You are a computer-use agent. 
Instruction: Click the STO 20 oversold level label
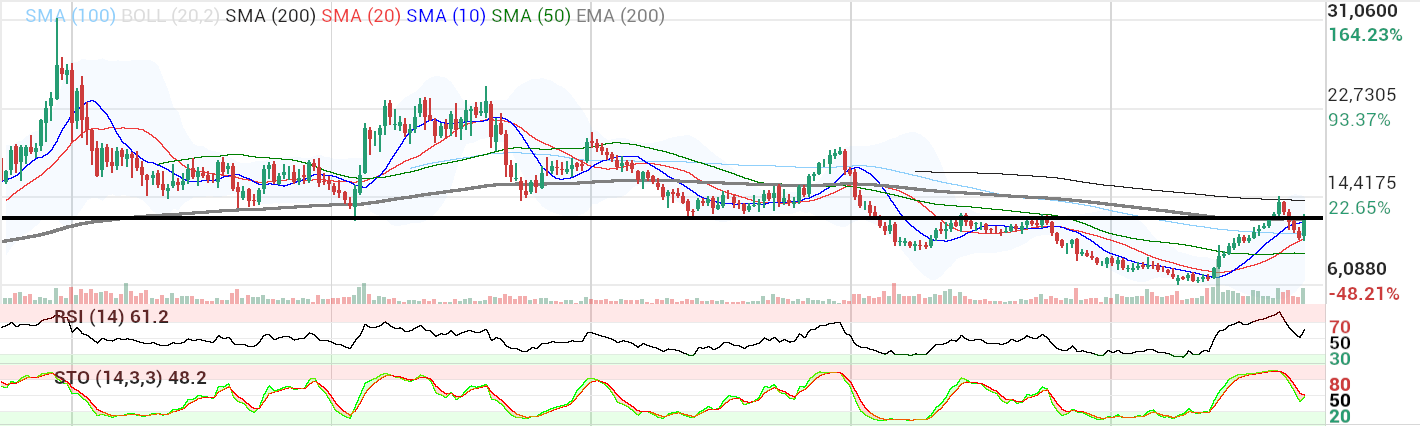(x=1340, y=416)
